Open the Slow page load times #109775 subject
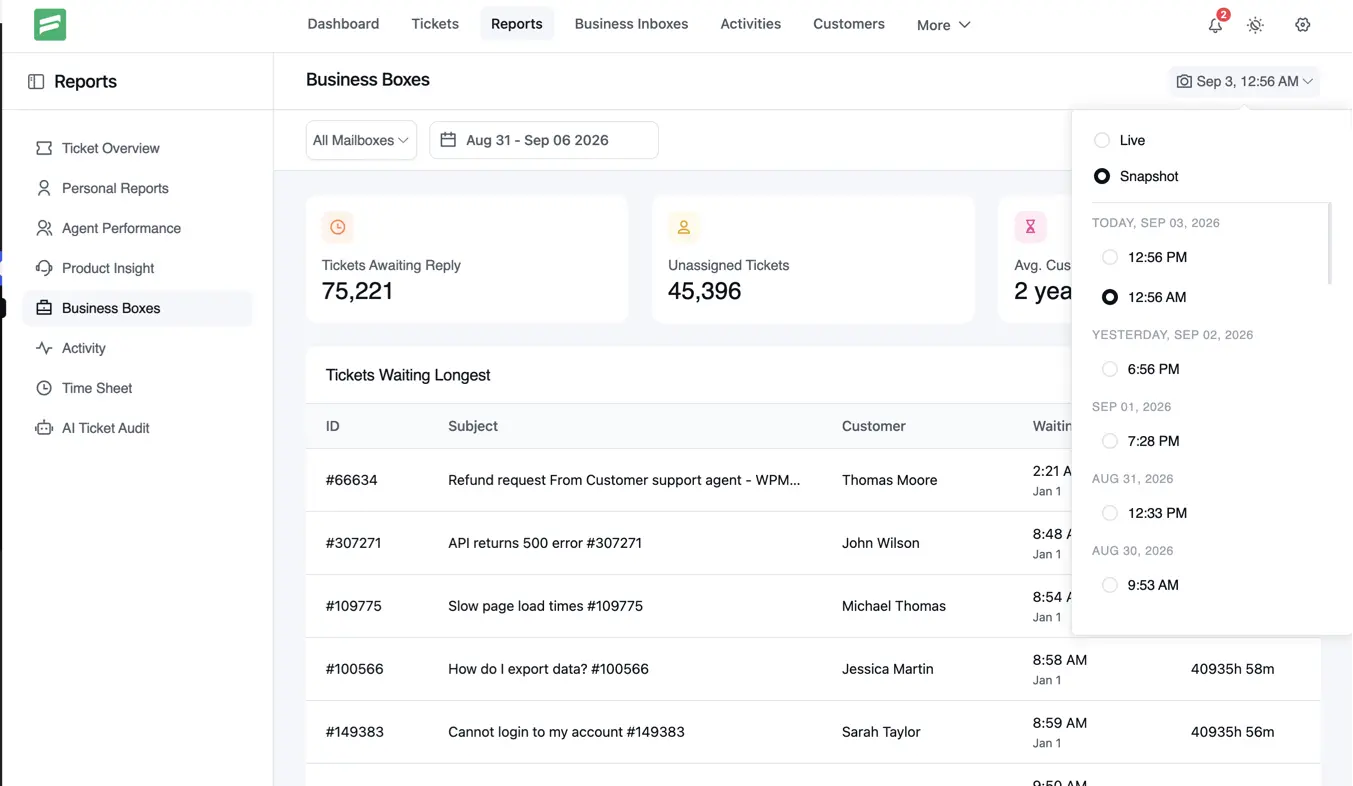This screenshot has height=786, width=1353. 545,606
